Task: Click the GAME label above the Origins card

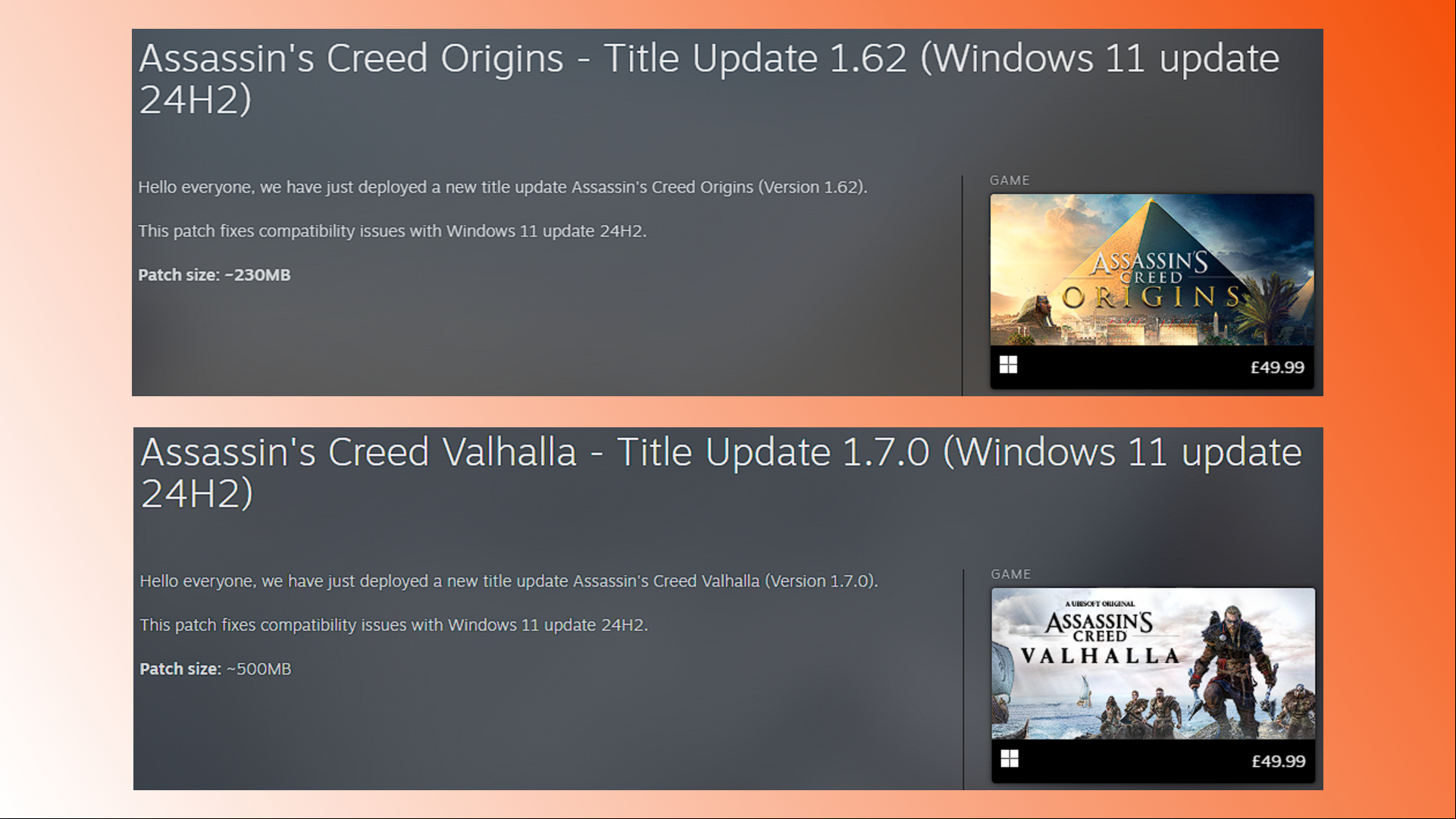Action: [1010, 180]
